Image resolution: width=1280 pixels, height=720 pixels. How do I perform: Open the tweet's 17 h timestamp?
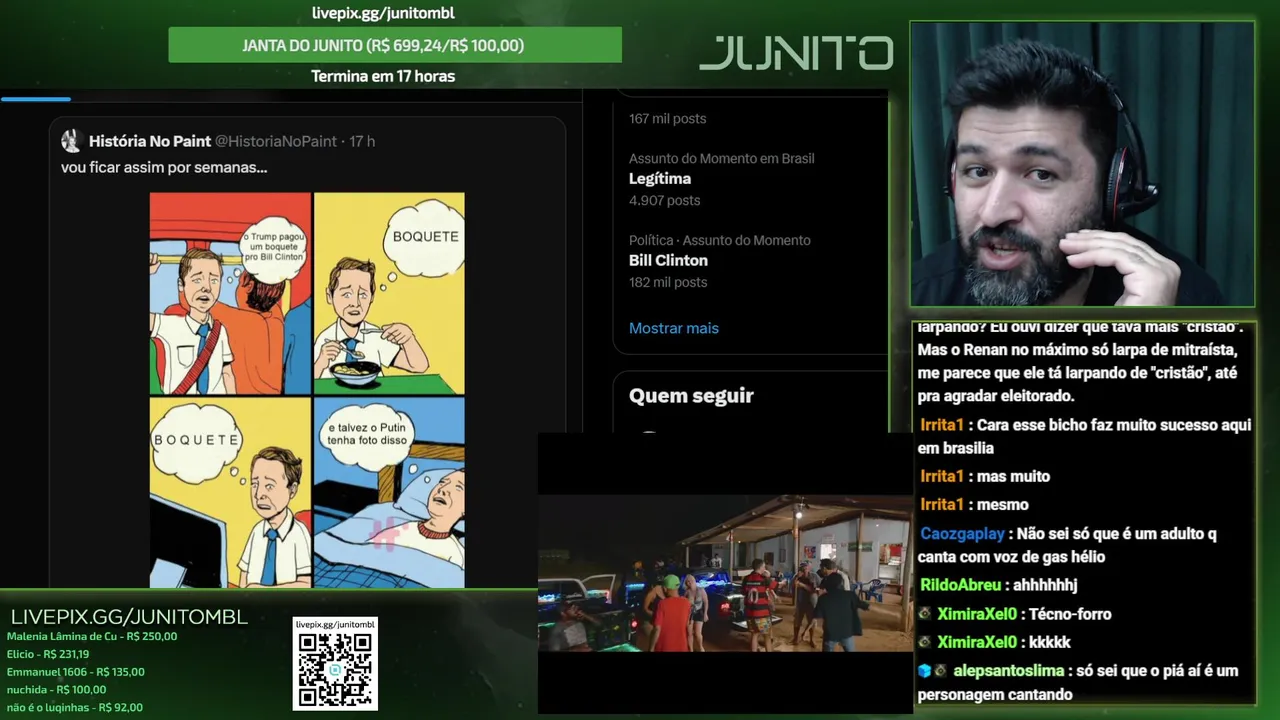[x=362, y=141]
